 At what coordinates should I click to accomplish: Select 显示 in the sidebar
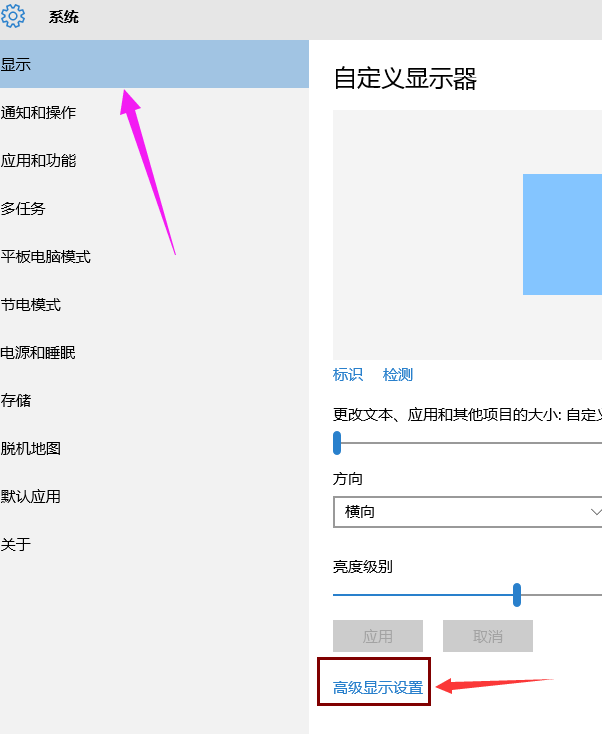click(x=16, y=65)
